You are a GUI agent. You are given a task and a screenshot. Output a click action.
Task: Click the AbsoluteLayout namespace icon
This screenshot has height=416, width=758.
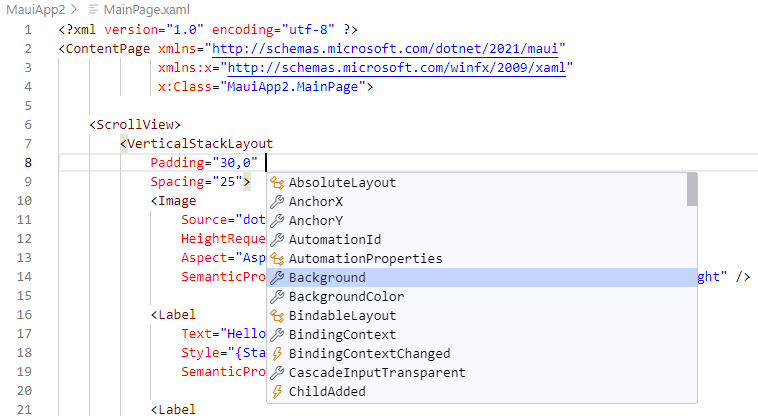(x=277, y=183)
